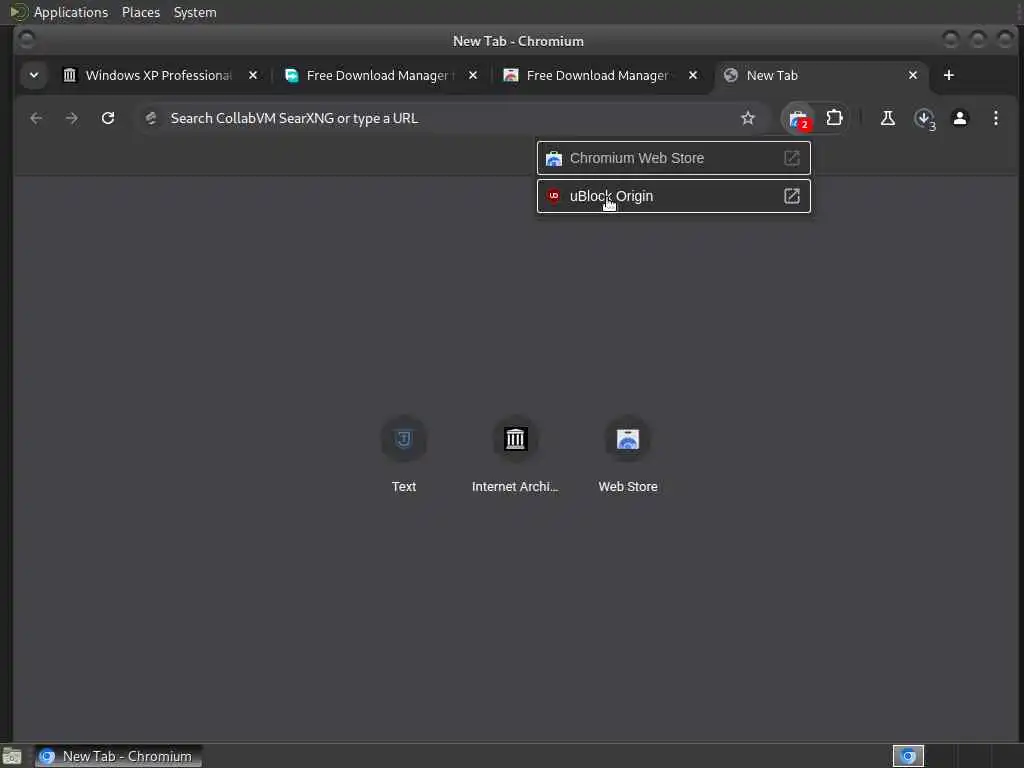1024x768 pixels.
Task: Click the Web Store toolbar icon with the 2 badge
Action: point(798,119)
